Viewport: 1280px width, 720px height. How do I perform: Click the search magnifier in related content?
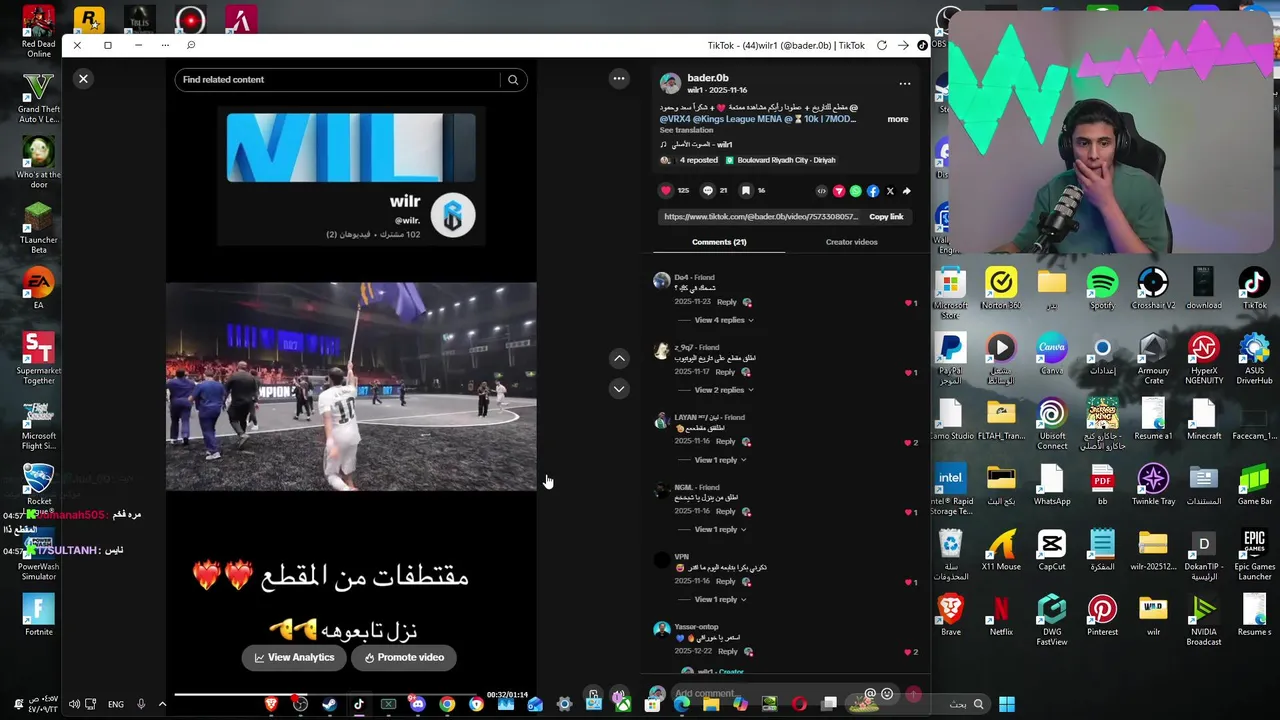pos(513,80)
